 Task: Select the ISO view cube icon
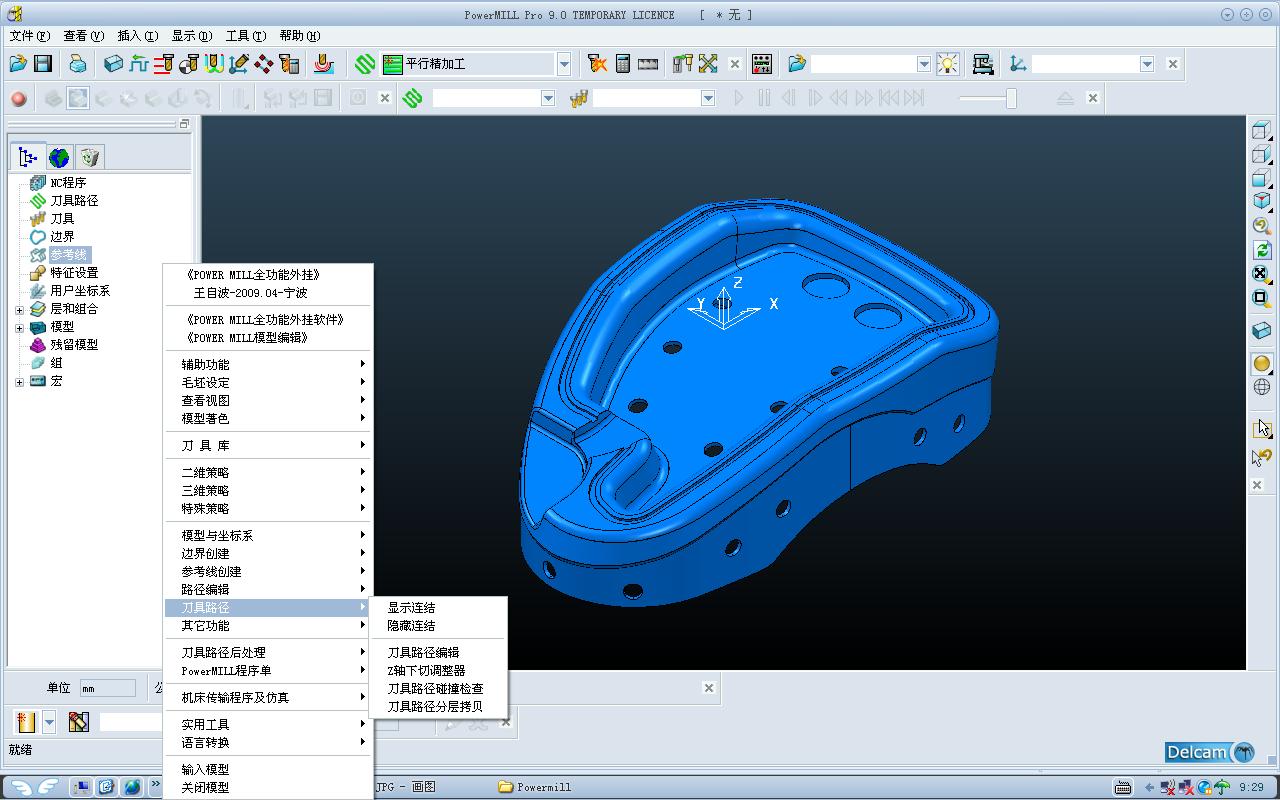pyautogui.click(x=1262, y=202)
